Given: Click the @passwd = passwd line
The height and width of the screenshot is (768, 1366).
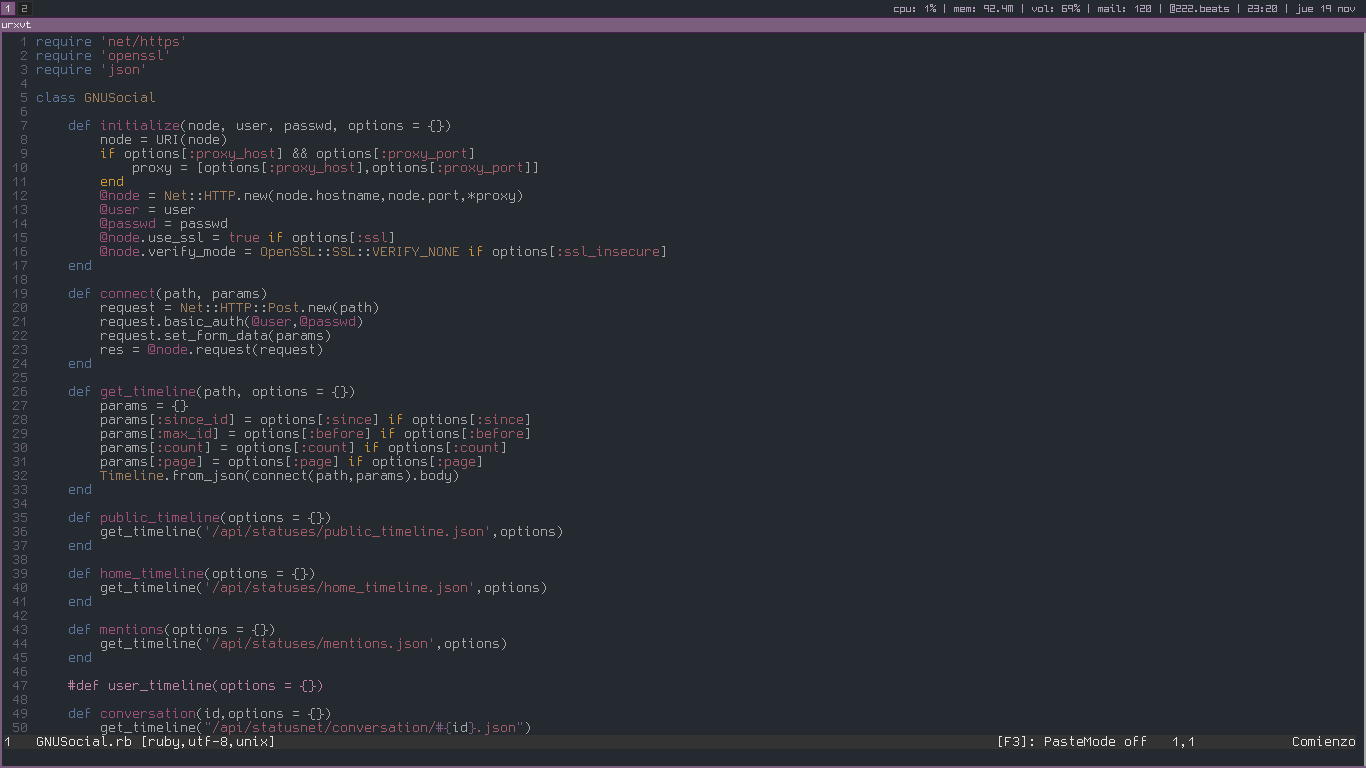Looking at the screenshot, I should click(x=163, y=223).
